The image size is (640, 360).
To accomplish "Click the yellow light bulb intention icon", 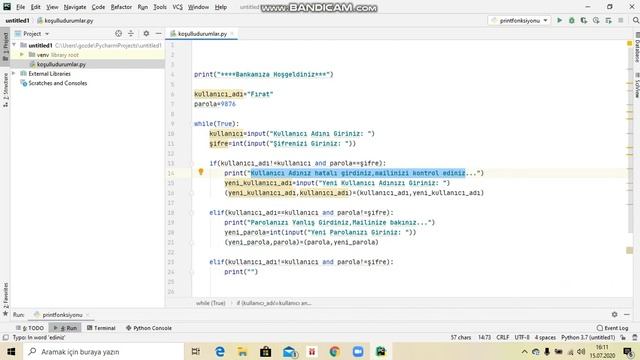I will coord(200,172).
